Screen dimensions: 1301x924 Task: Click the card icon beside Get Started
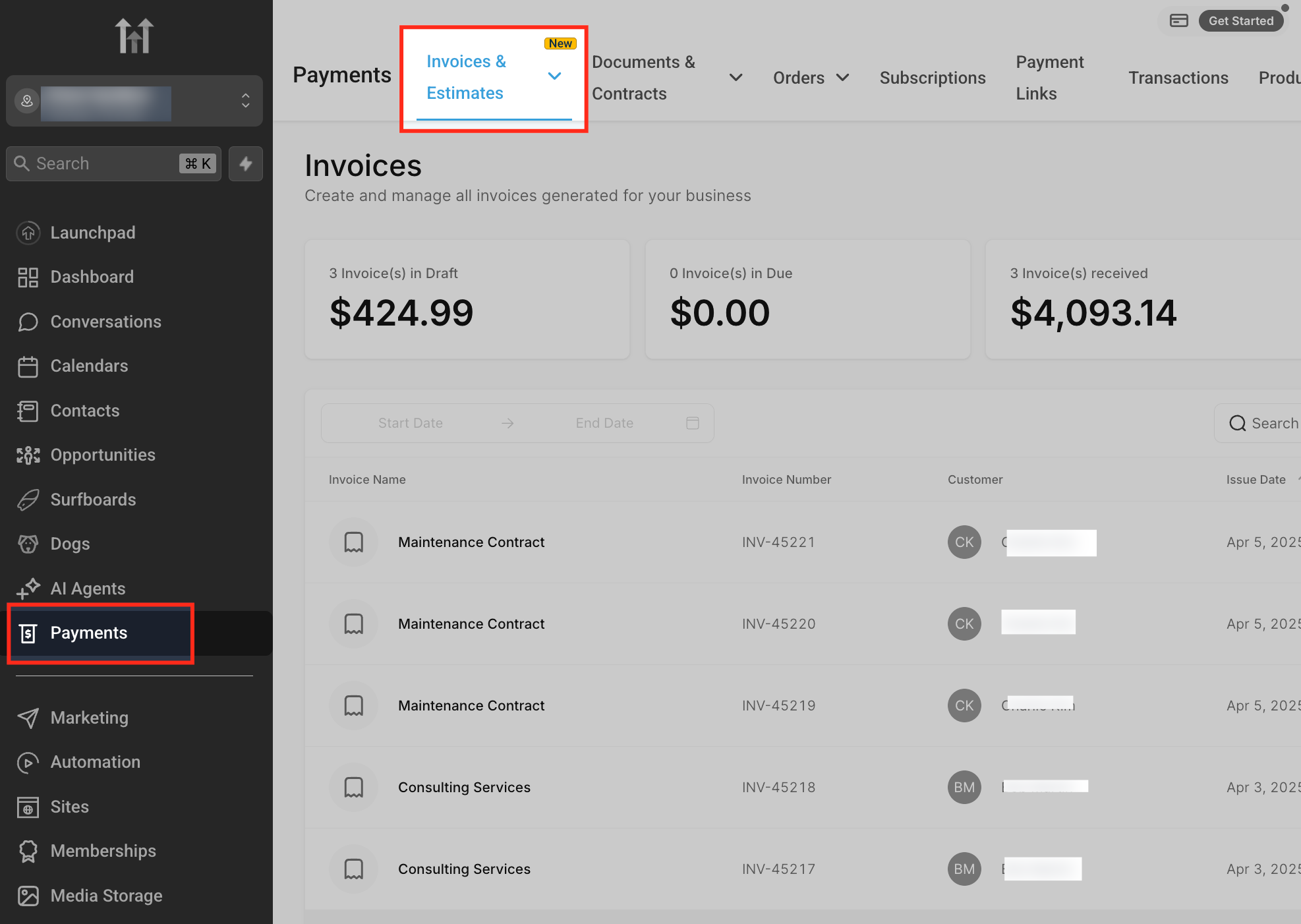pyautogui.click(x=1178, y=20)
